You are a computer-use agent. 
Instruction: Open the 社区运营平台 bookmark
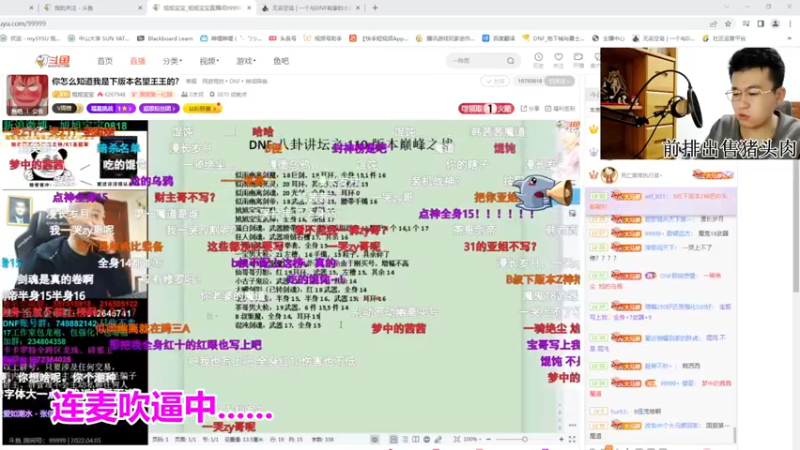click(x=724, y=38)
